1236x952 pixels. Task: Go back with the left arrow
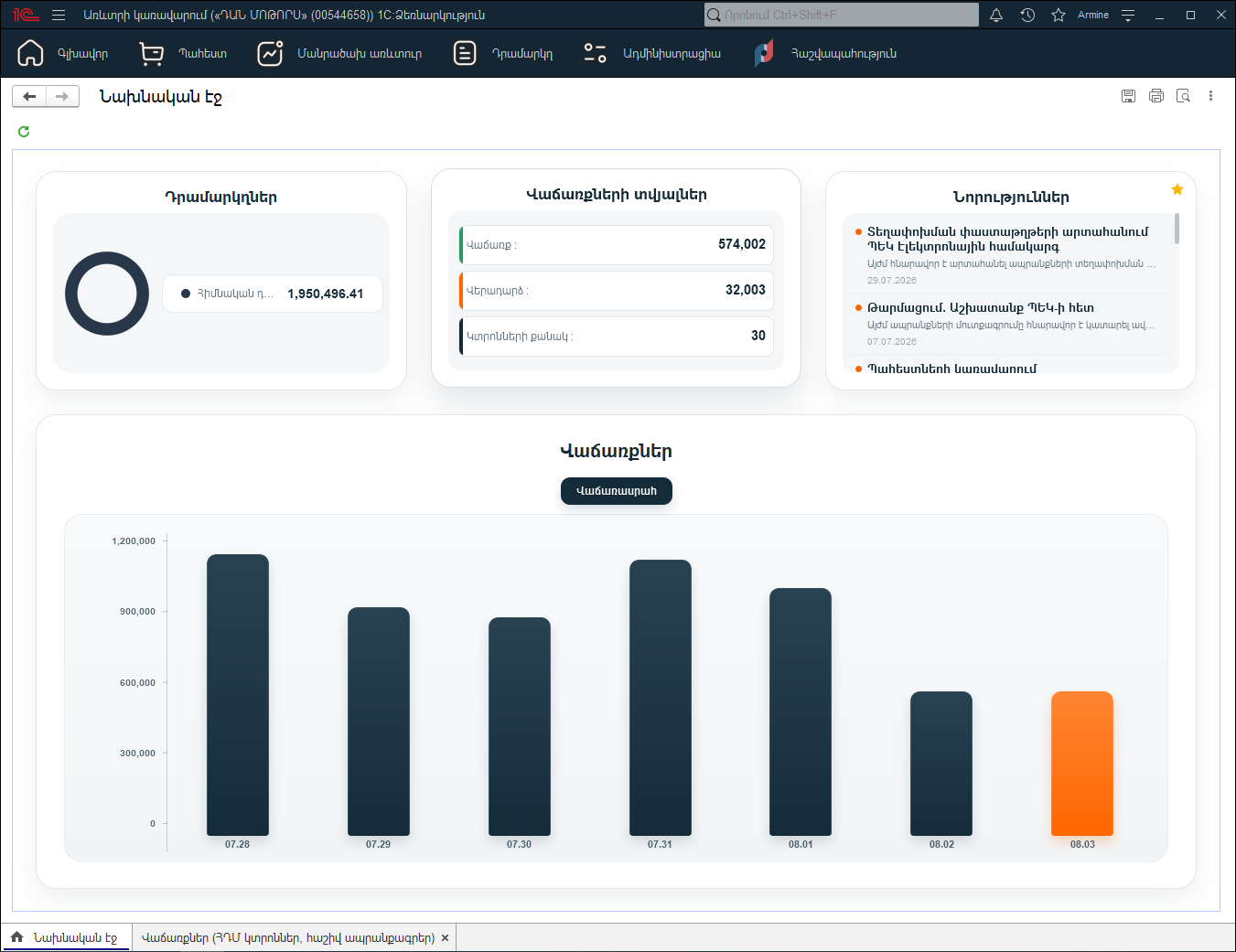(29, 96)
